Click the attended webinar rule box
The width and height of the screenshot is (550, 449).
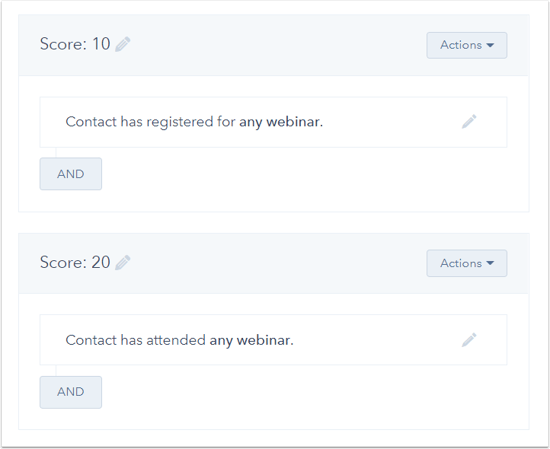(273, 340)
